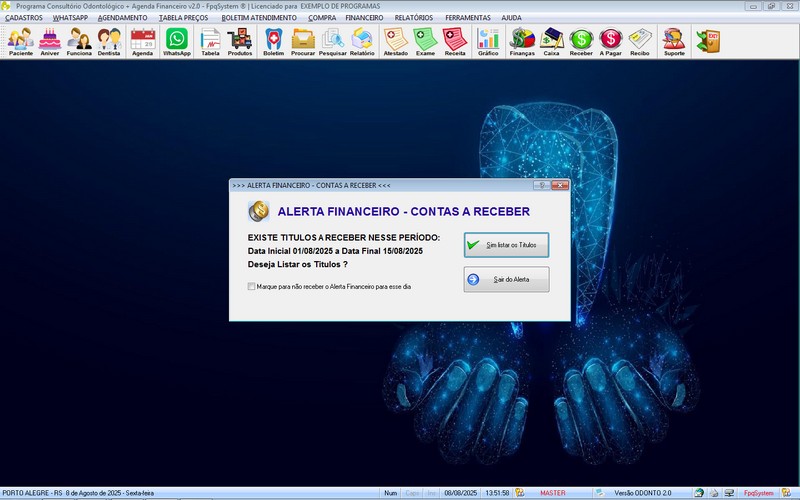Image resolution: width=800 pixels, height=500 pixels.
Task: Click the exit door icon in toolbar
Action: (x=708, y=41)
